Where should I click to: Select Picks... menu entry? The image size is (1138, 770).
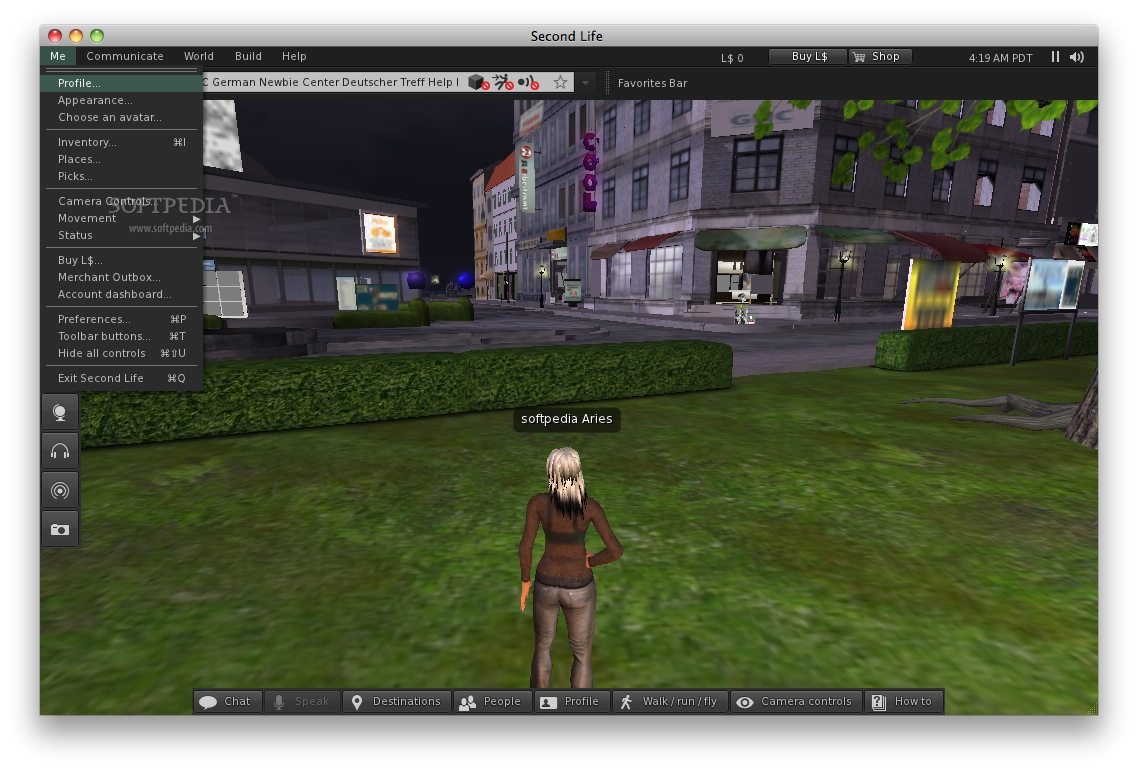point(122,176)
